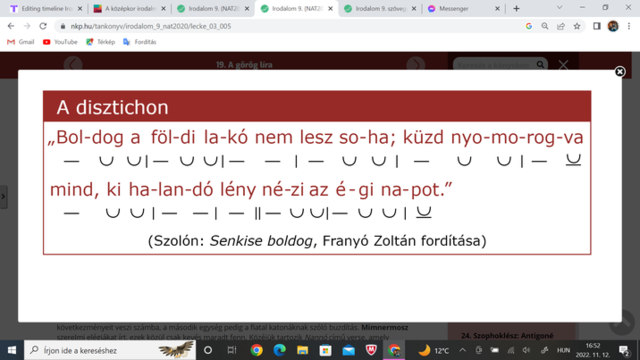
Task: Open weather widget showing 12°C
Action: point(433,350)
